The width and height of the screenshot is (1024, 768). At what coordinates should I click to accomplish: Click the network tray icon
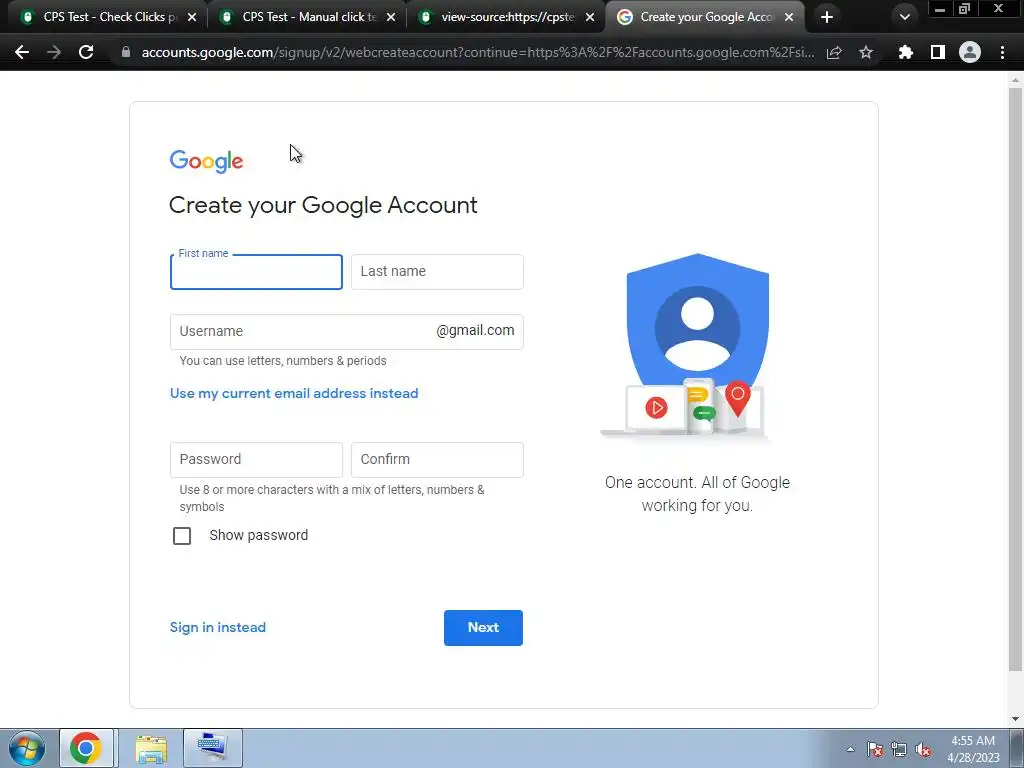point(899,749)
